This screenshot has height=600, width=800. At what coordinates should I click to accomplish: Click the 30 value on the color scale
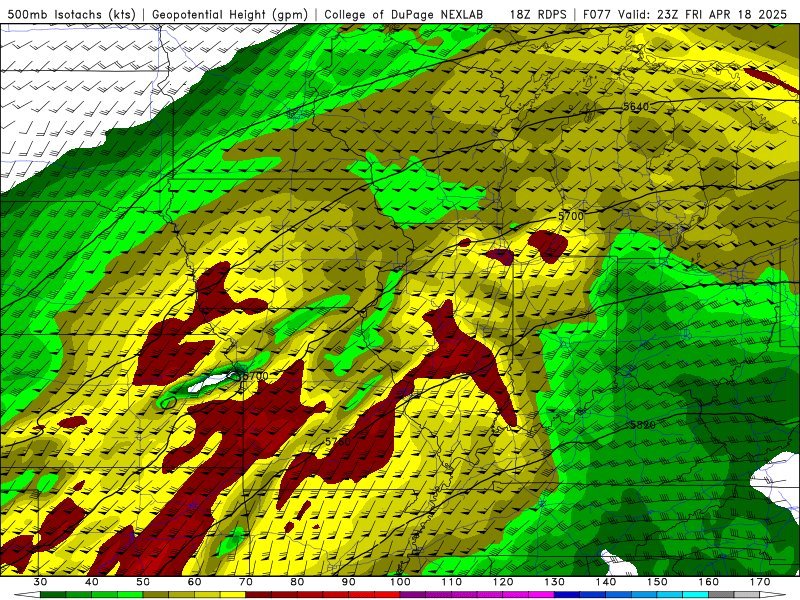coord(40,582)
